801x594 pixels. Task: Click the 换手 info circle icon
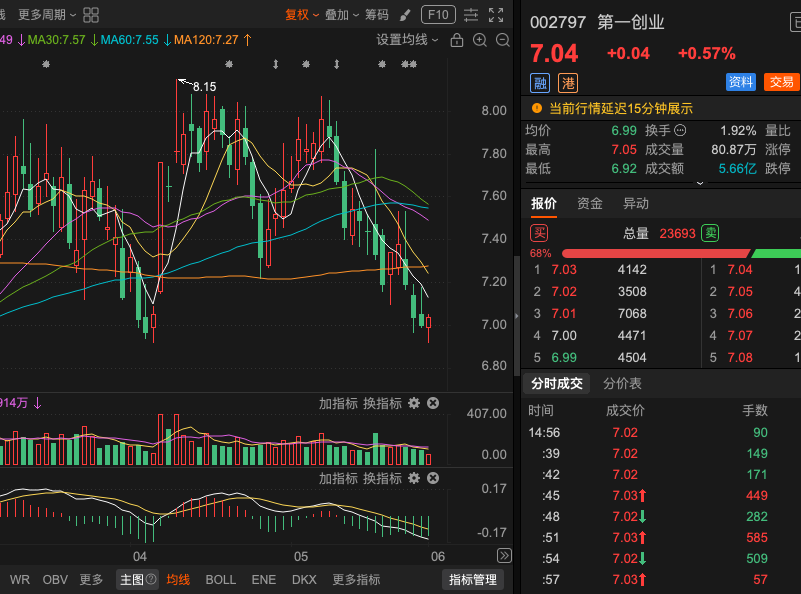click(x=680, y=130)
